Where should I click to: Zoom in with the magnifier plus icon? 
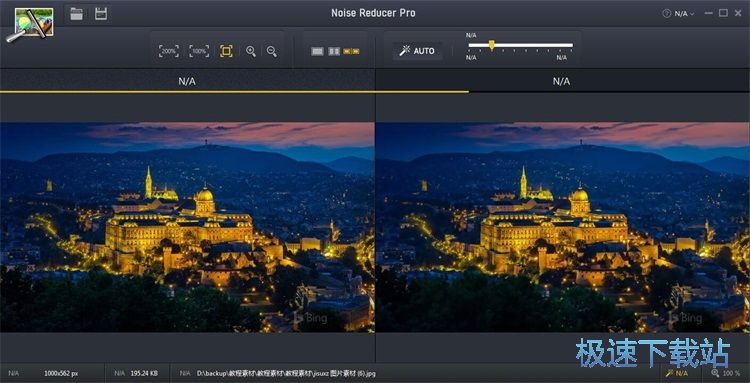coord(251,51)
